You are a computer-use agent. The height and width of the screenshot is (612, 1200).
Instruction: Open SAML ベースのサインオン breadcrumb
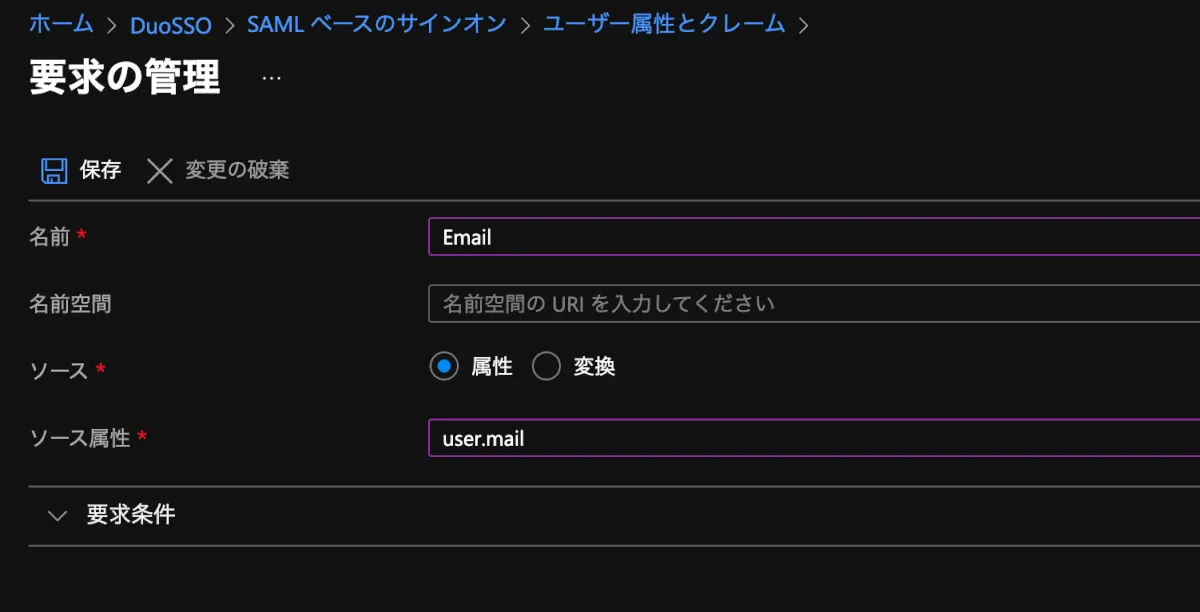click(377, 24)
